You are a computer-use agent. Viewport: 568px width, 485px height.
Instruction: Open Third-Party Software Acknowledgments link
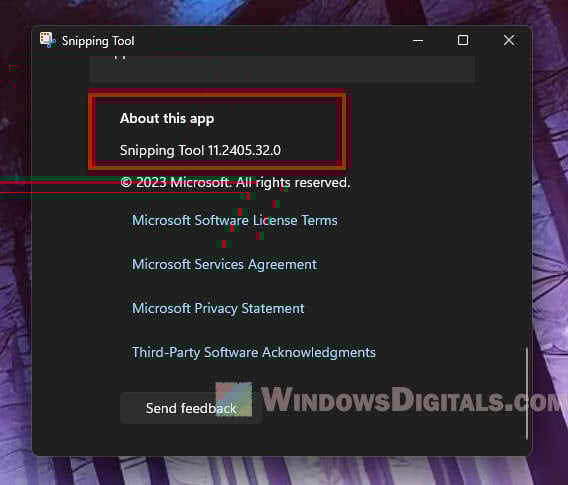point(254,352)
